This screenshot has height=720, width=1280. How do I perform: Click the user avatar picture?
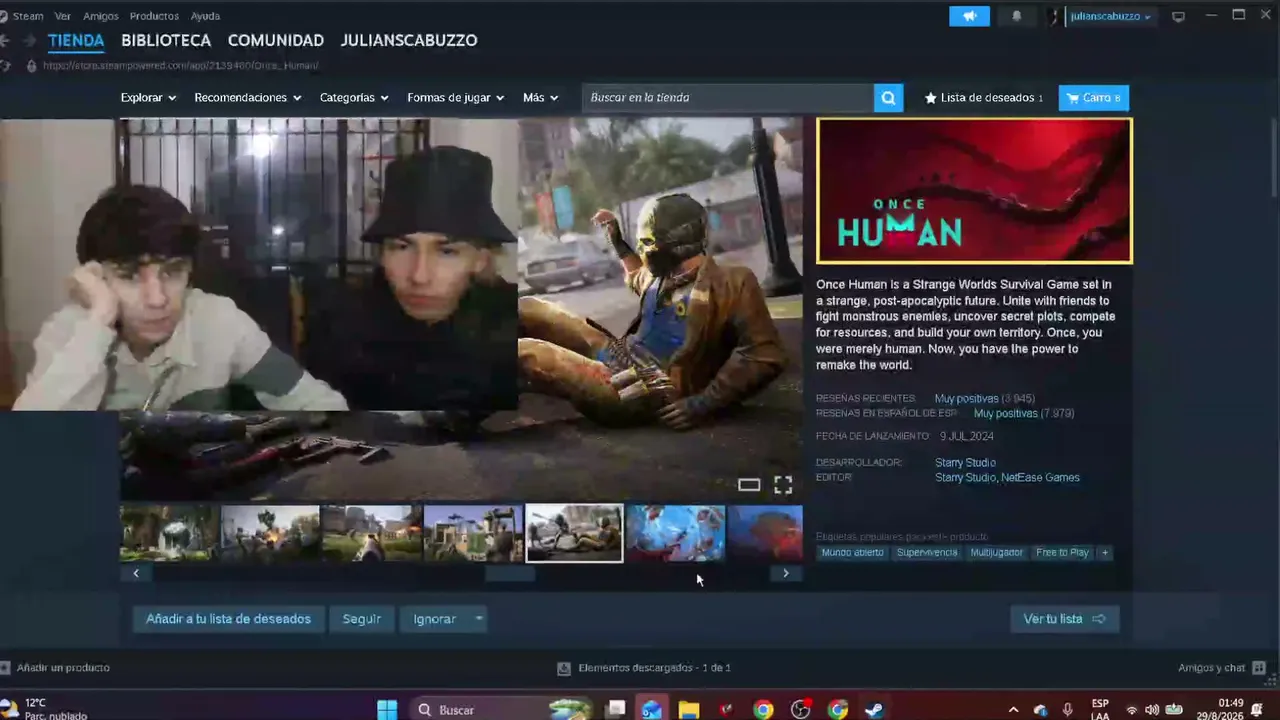(1055, 16)
